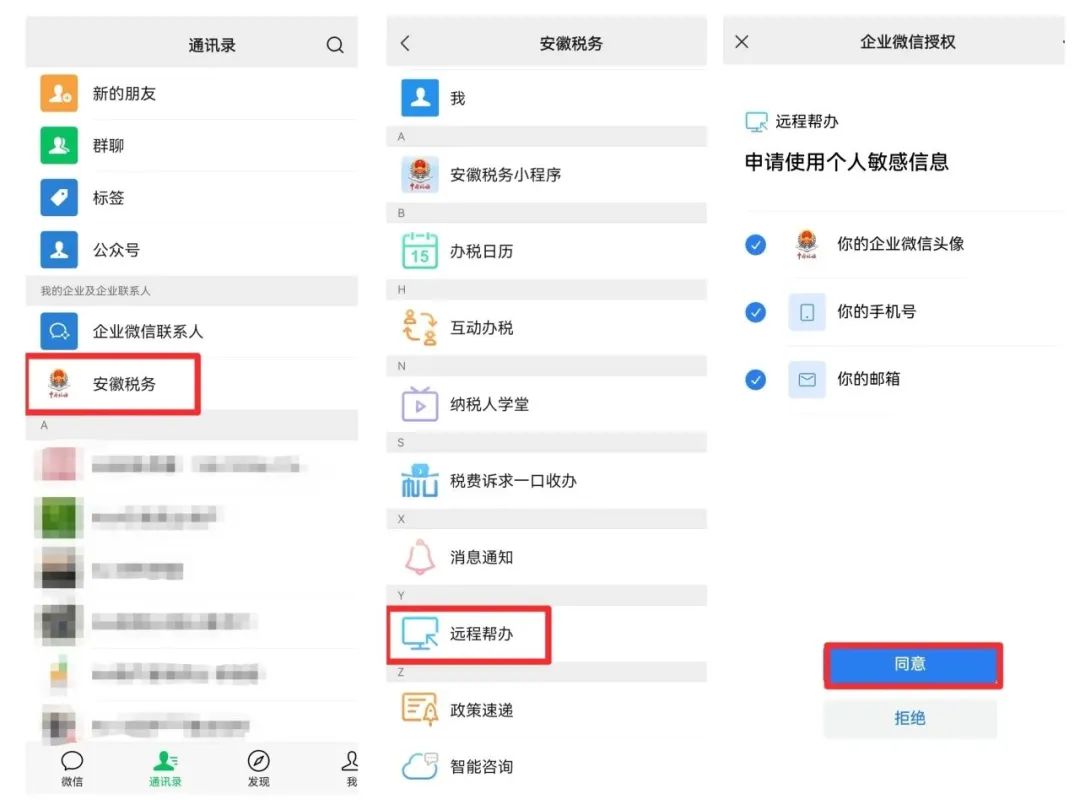
Task: Select 办税日历 label
Action: pos(481,251)
